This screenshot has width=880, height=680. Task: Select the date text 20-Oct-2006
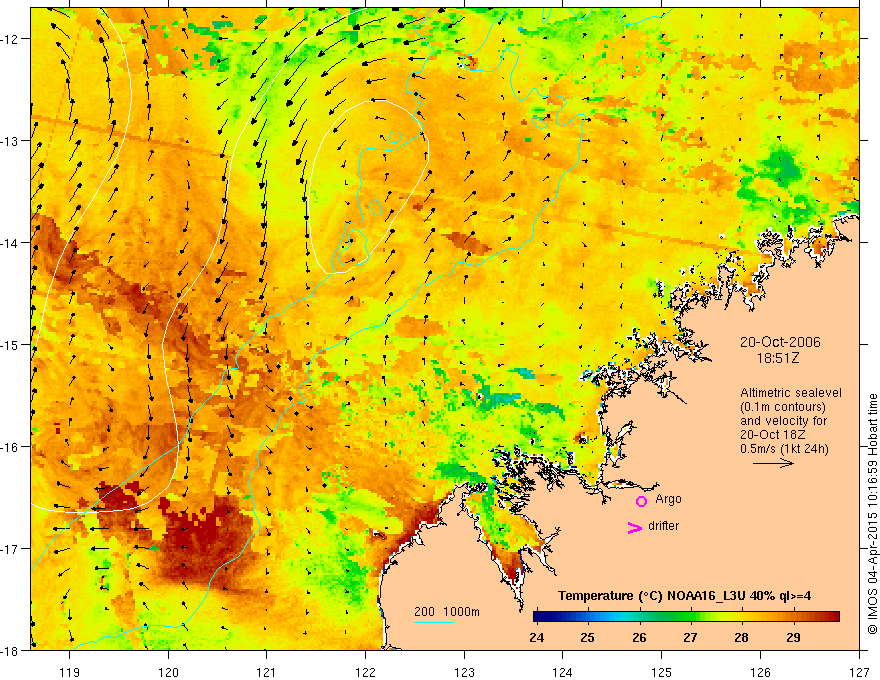coord(780,342)
